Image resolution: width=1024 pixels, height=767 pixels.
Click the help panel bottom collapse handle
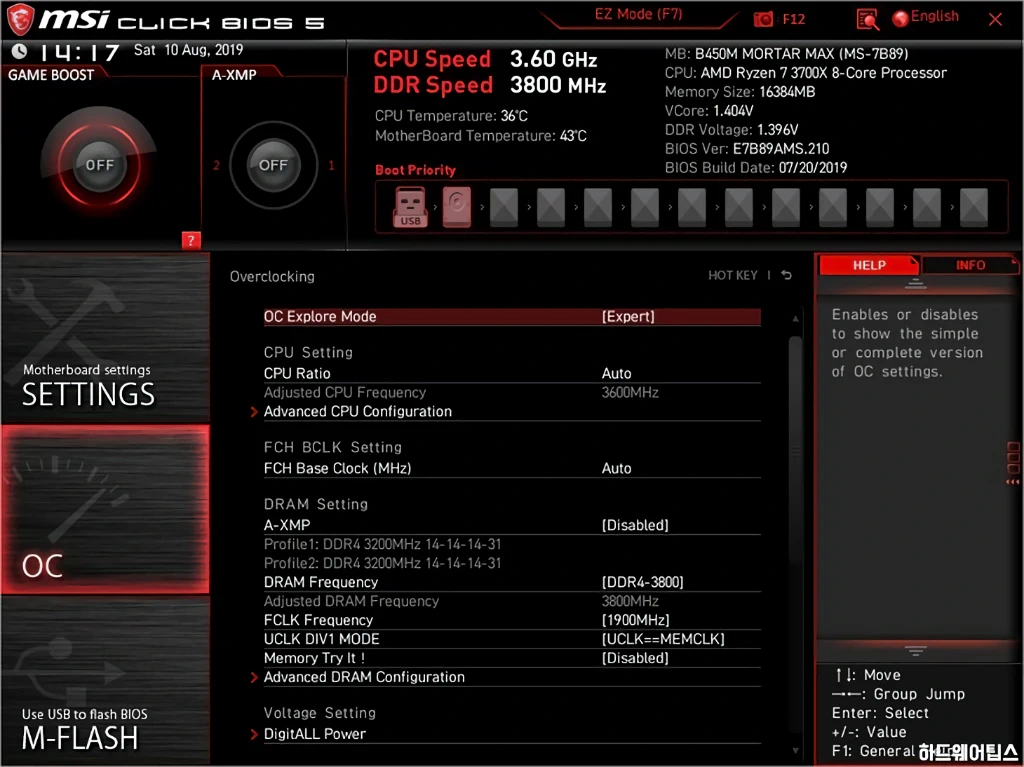915,651
